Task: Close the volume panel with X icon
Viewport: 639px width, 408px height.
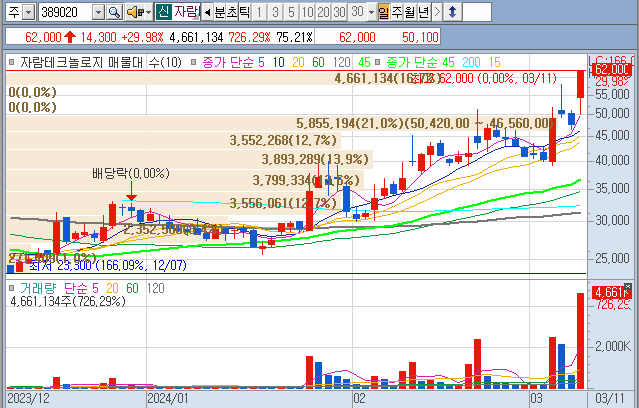Action: pyautogui.click(x=628, y=287)
